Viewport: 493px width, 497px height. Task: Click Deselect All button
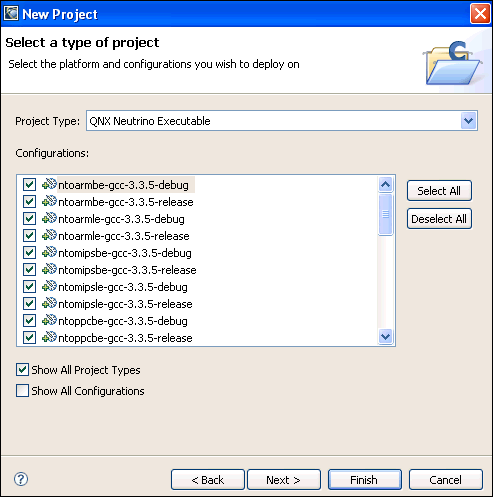coord(439,219)
